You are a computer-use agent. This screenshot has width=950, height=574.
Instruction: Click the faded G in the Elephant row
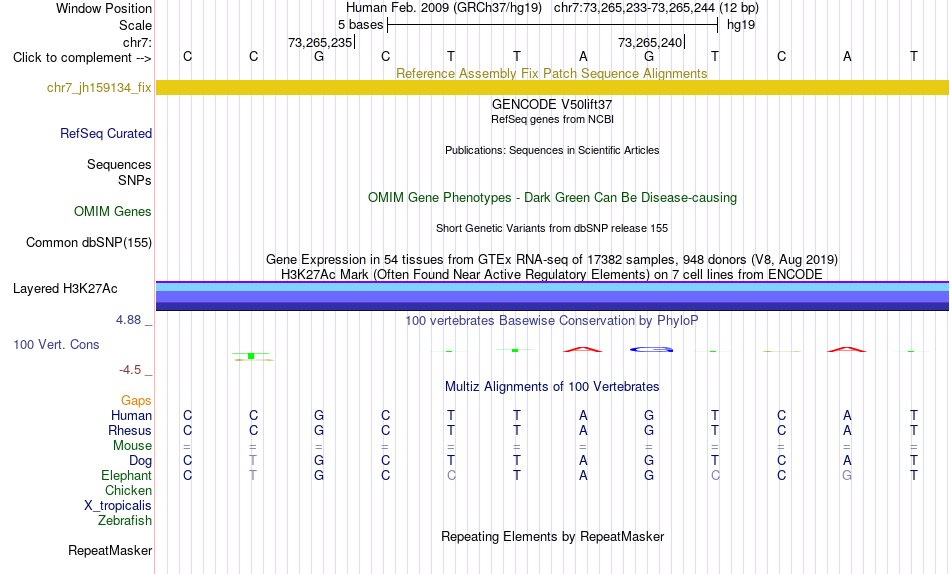pyautogui.click(x=847, y=475)
